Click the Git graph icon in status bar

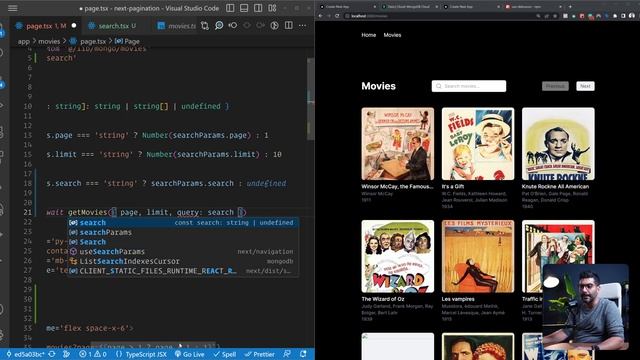pos(67,354)
